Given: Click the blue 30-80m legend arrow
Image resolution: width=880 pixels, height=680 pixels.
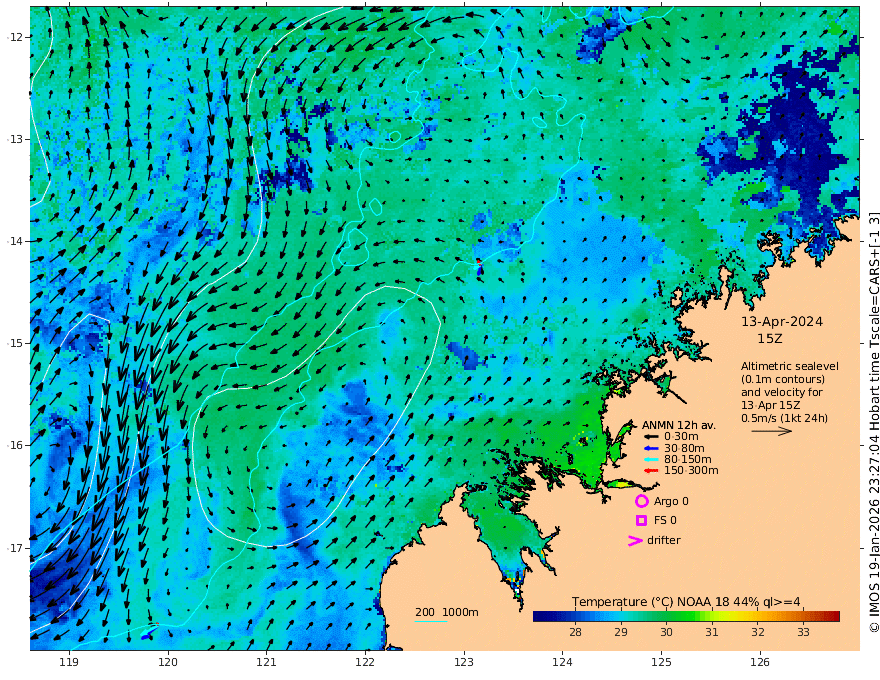Looking at the screenshot, I should click(651, 448).
